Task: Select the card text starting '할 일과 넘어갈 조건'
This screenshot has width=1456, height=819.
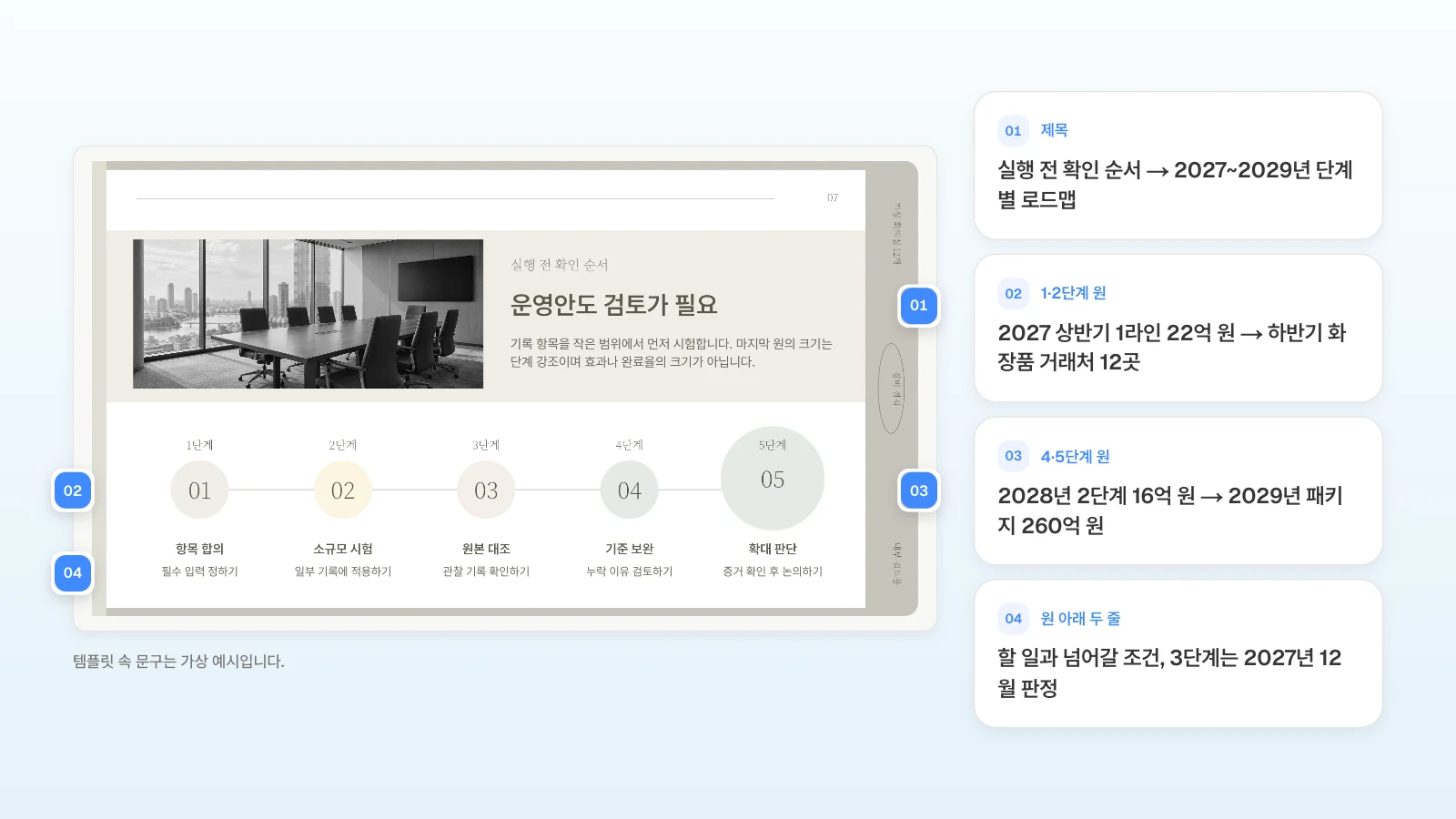Action: 1169,672
